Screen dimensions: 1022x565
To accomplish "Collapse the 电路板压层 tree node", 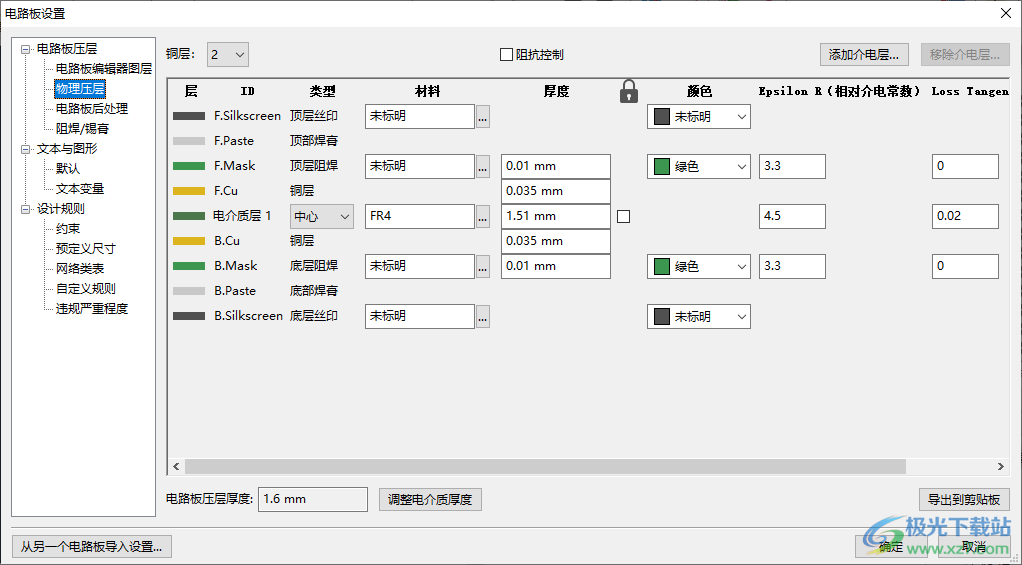I will 26,49.
